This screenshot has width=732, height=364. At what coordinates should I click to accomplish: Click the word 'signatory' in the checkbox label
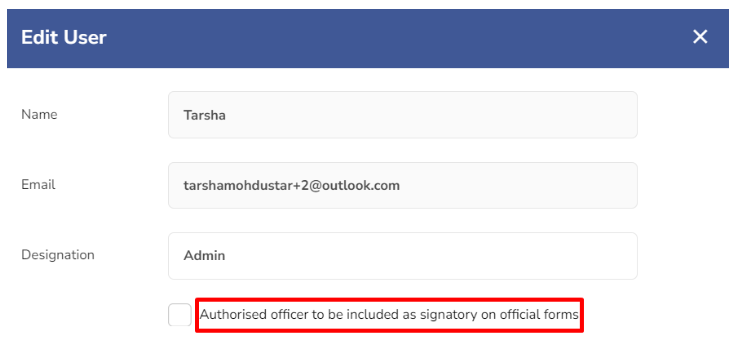[x=447, y=315]
